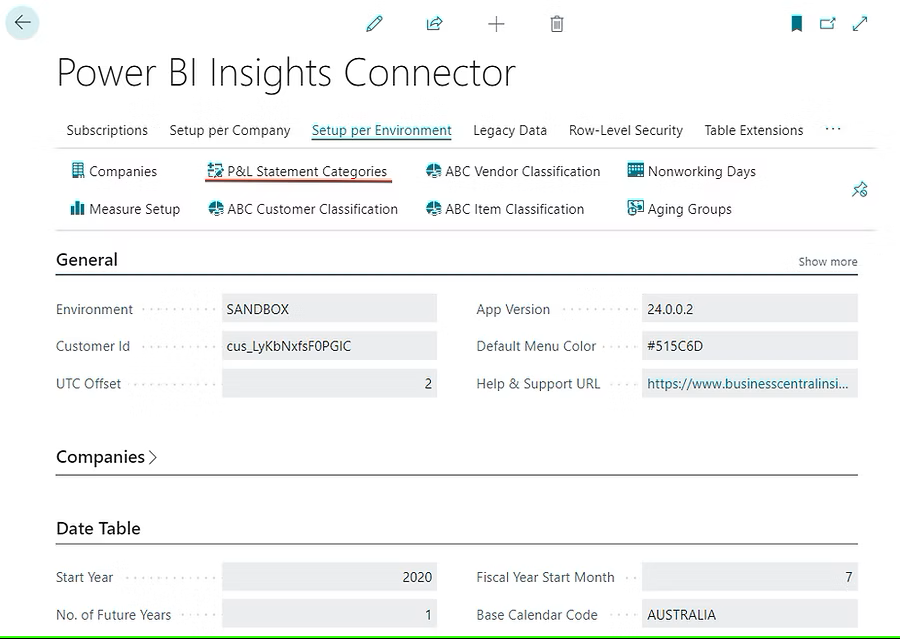Viewport: 900px width, 639px height.
Task: Click the trash delete icon
Action: click(557, 24)
